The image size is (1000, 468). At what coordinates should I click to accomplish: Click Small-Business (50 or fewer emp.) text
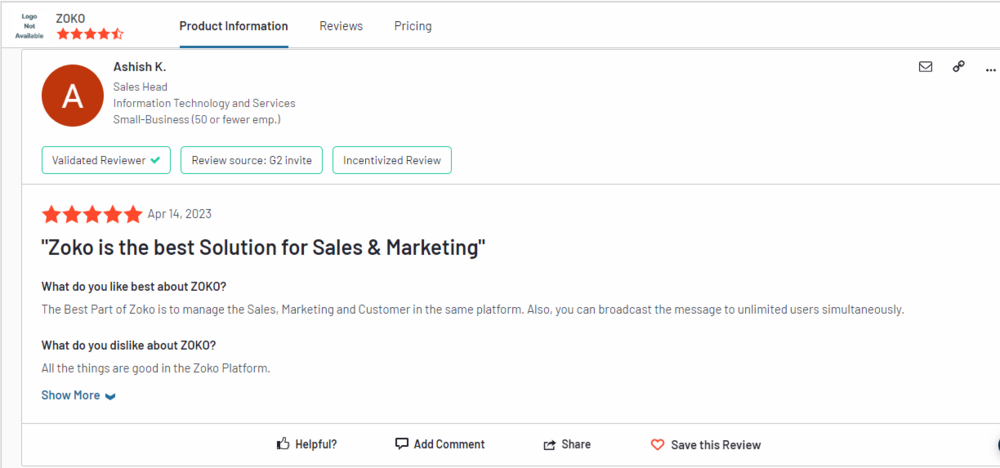(197, 119)
